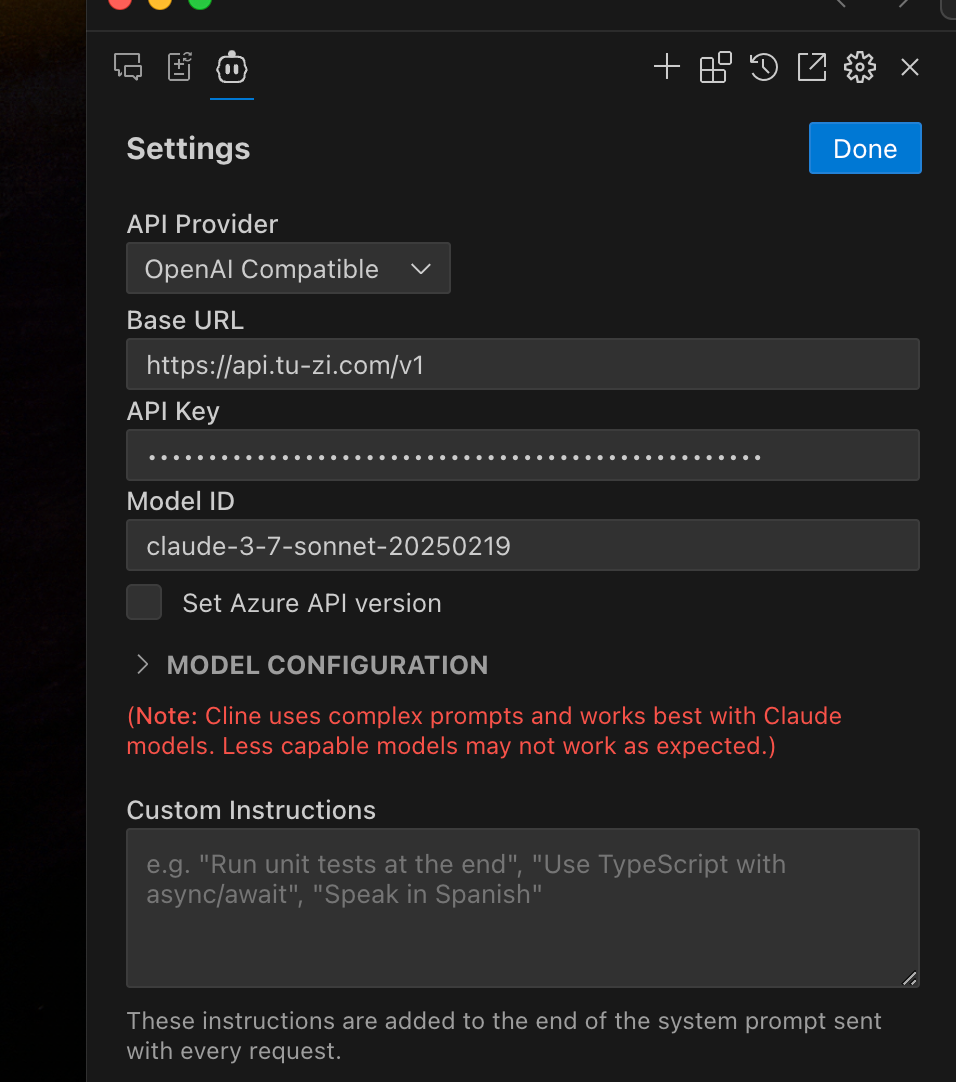This screenshot has width=956, height=1082.
Task: Focus the API Key field
Action: (x=523, y=455)
